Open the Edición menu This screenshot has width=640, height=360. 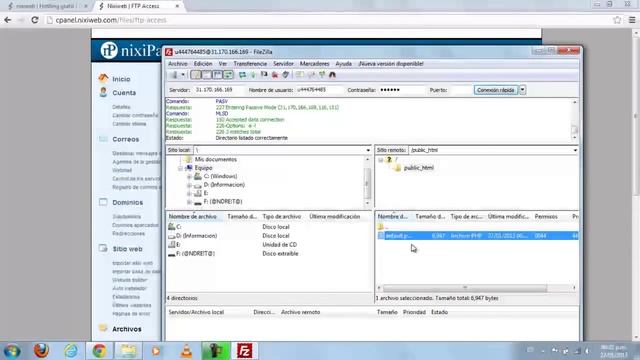click(203, 64)
